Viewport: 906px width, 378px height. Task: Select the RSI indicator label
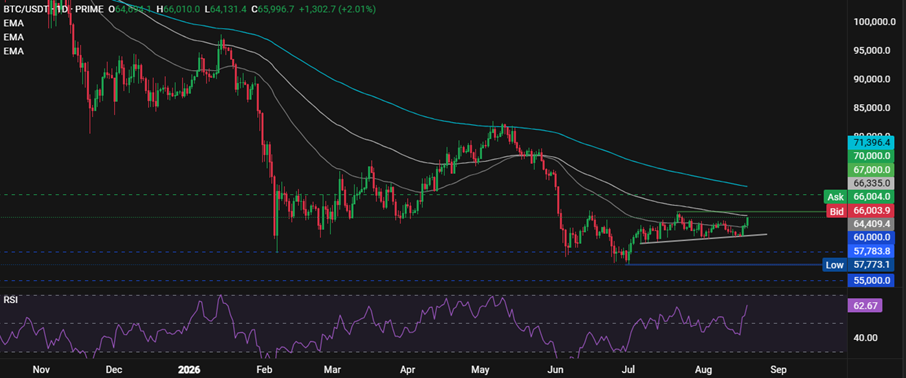coord(10,299)
